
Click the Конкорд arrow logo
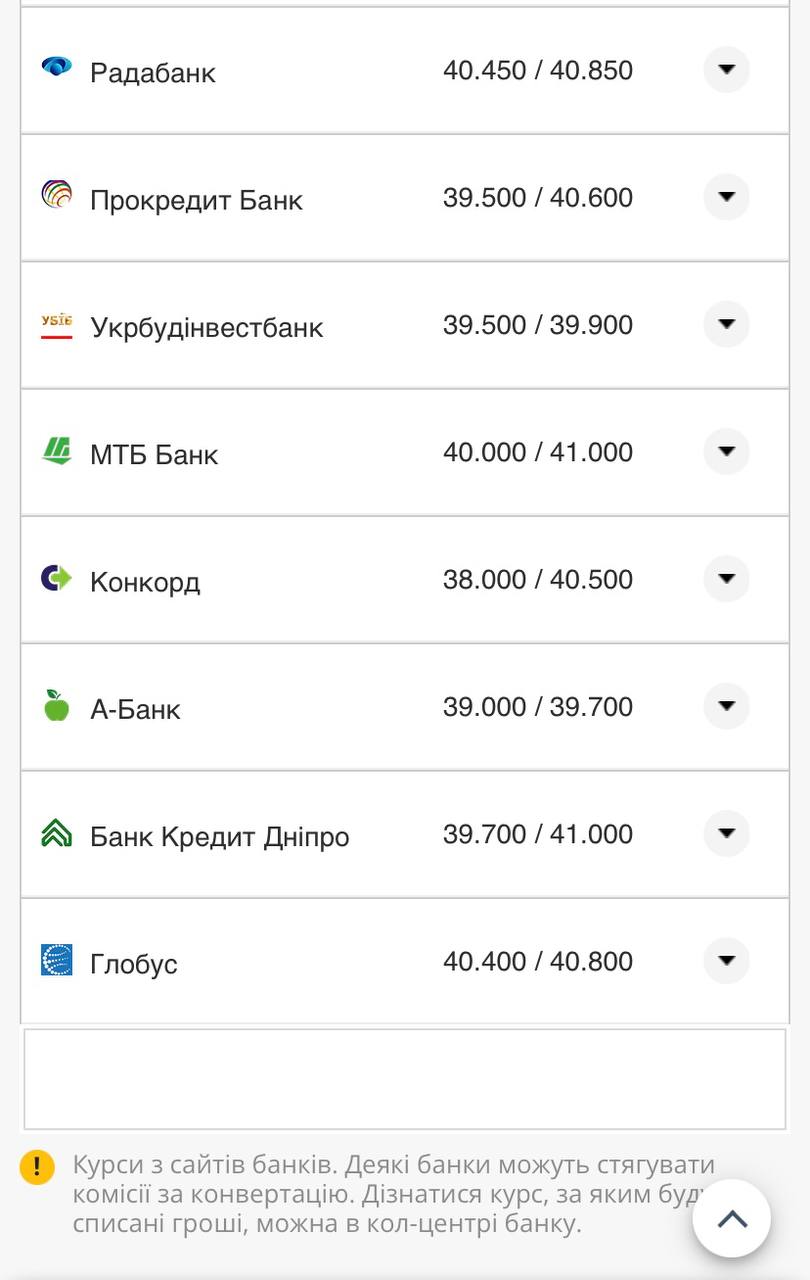(58, 579)
